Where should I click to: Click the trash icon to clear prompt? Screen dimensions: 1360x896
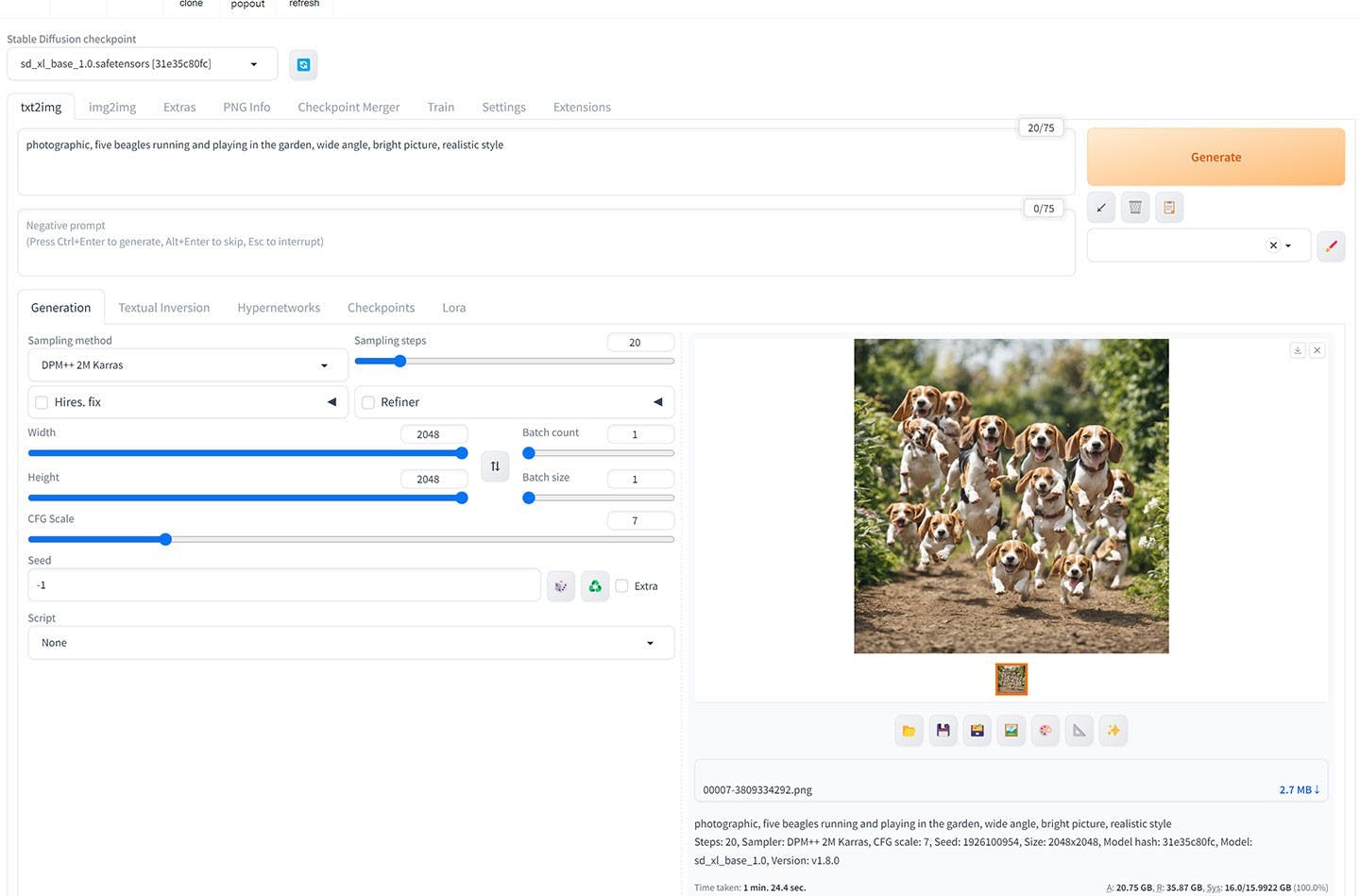[x=1135, y=208]
